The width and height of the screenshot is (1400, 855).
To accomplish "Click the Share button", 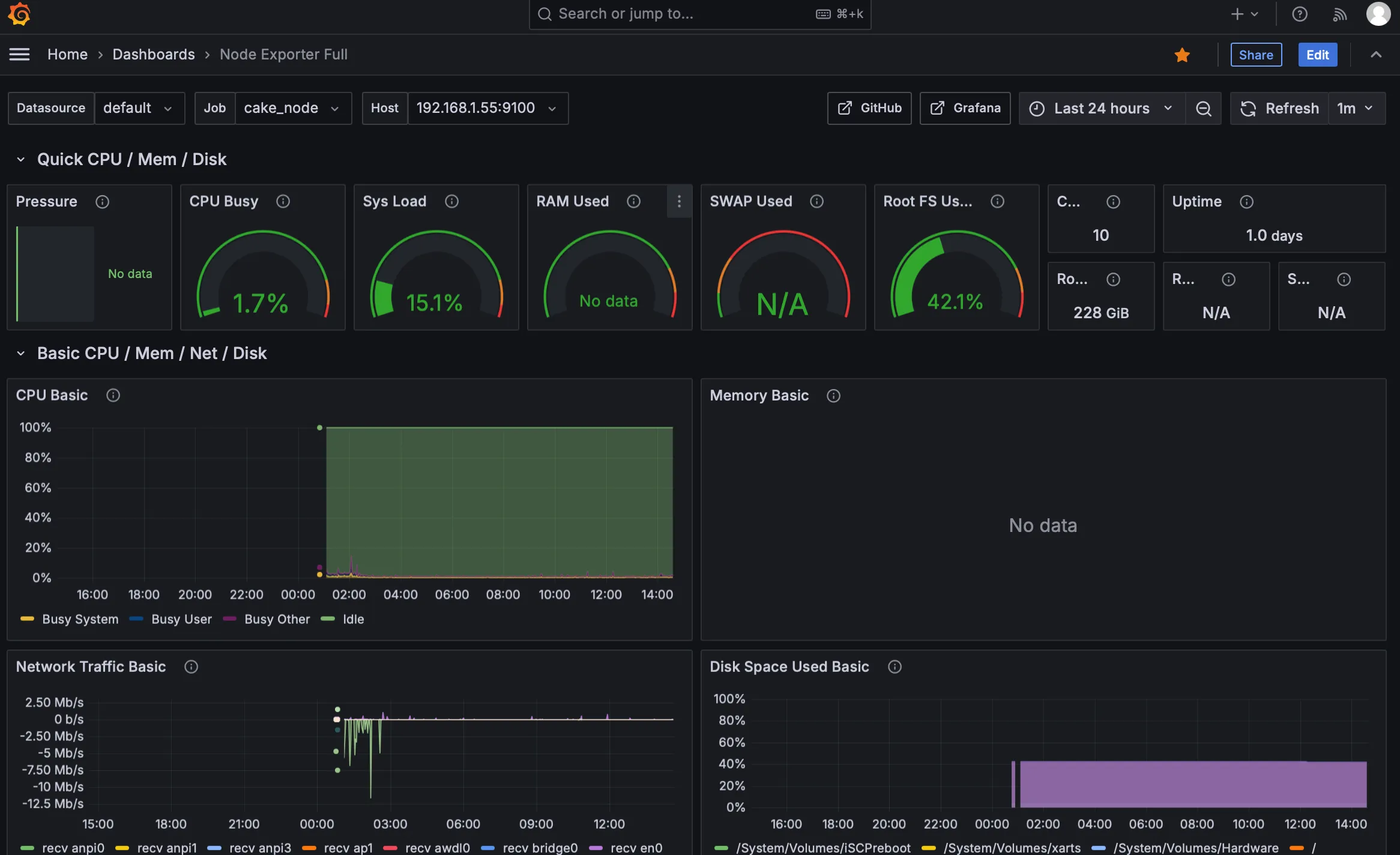I will click(x=1255, y=55).
